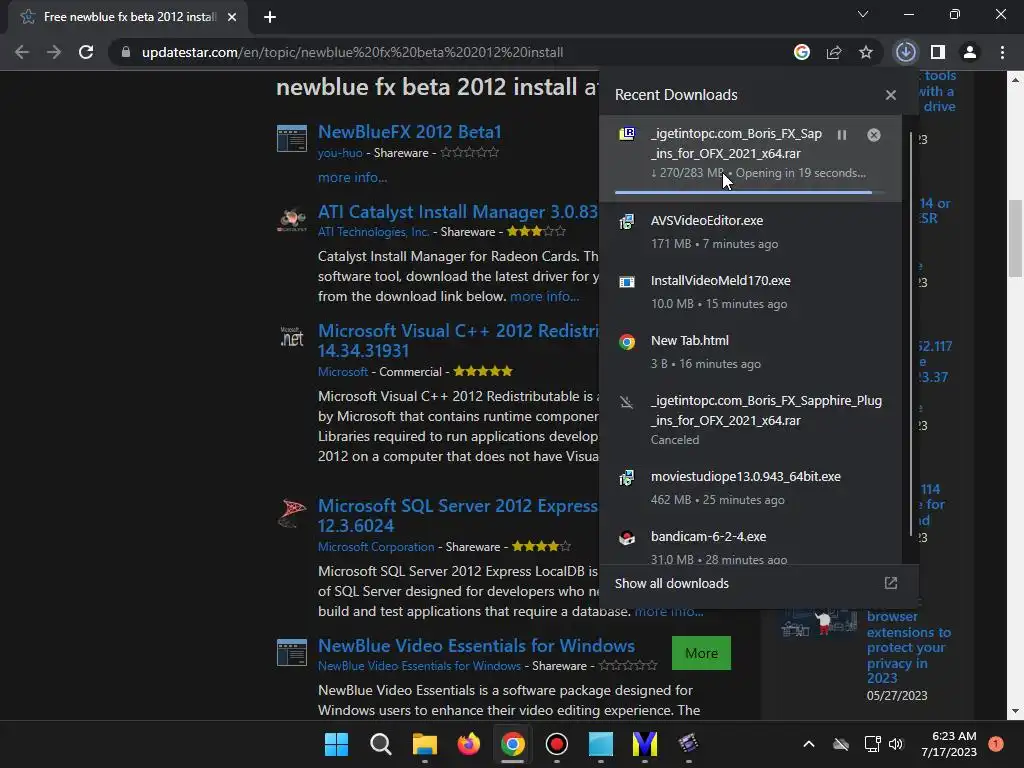Open Chrome three-dot menu
The width and height of the screenshot is (1024, 768).
[1002, 52]
